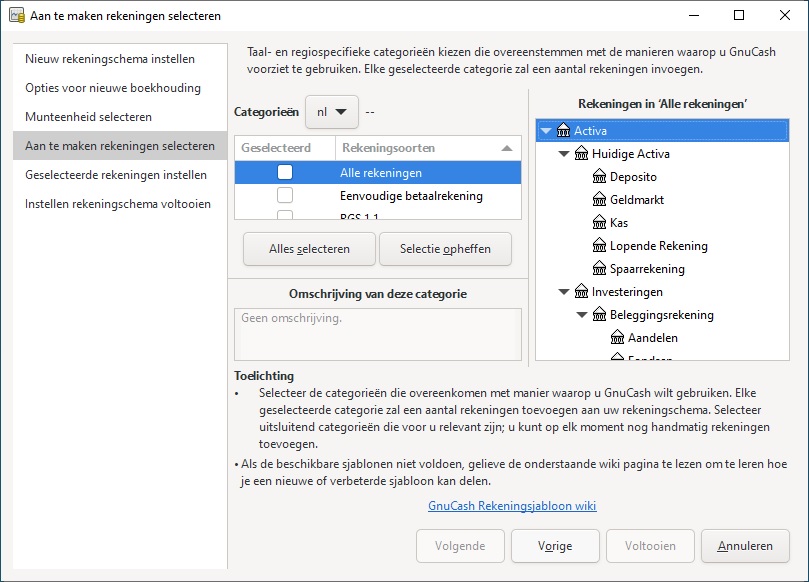Image resolution: width=809 pixels, height=582 pixels.
Task: Click the bank icon beside Deposito
Action: coord(599,177)
